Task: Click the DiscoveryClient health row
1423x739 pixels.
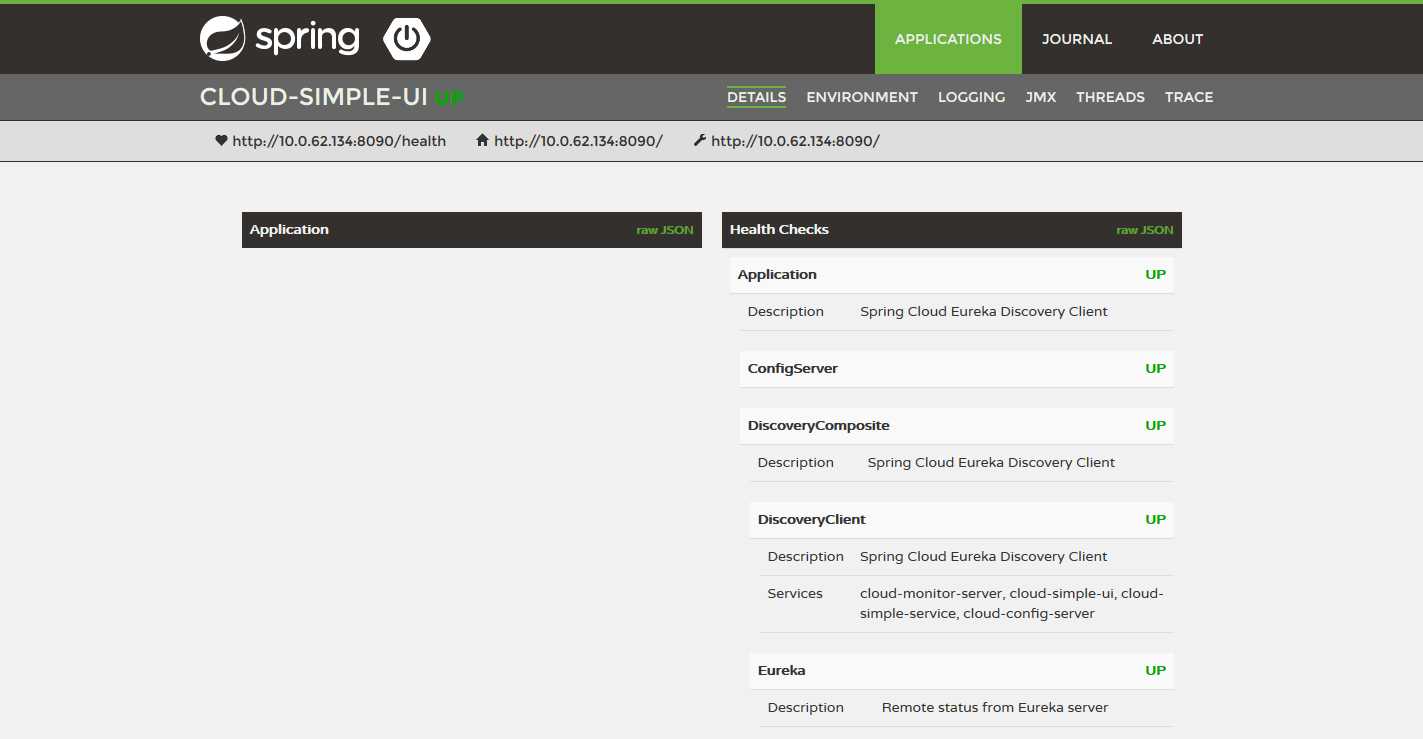Action: coord(962,520)
